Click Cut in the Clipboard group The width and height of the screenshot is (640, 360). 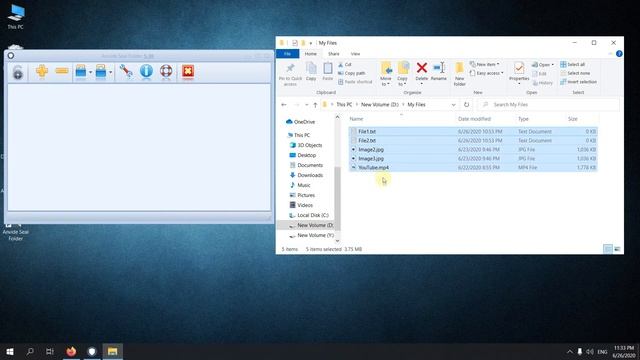(345, 64)
